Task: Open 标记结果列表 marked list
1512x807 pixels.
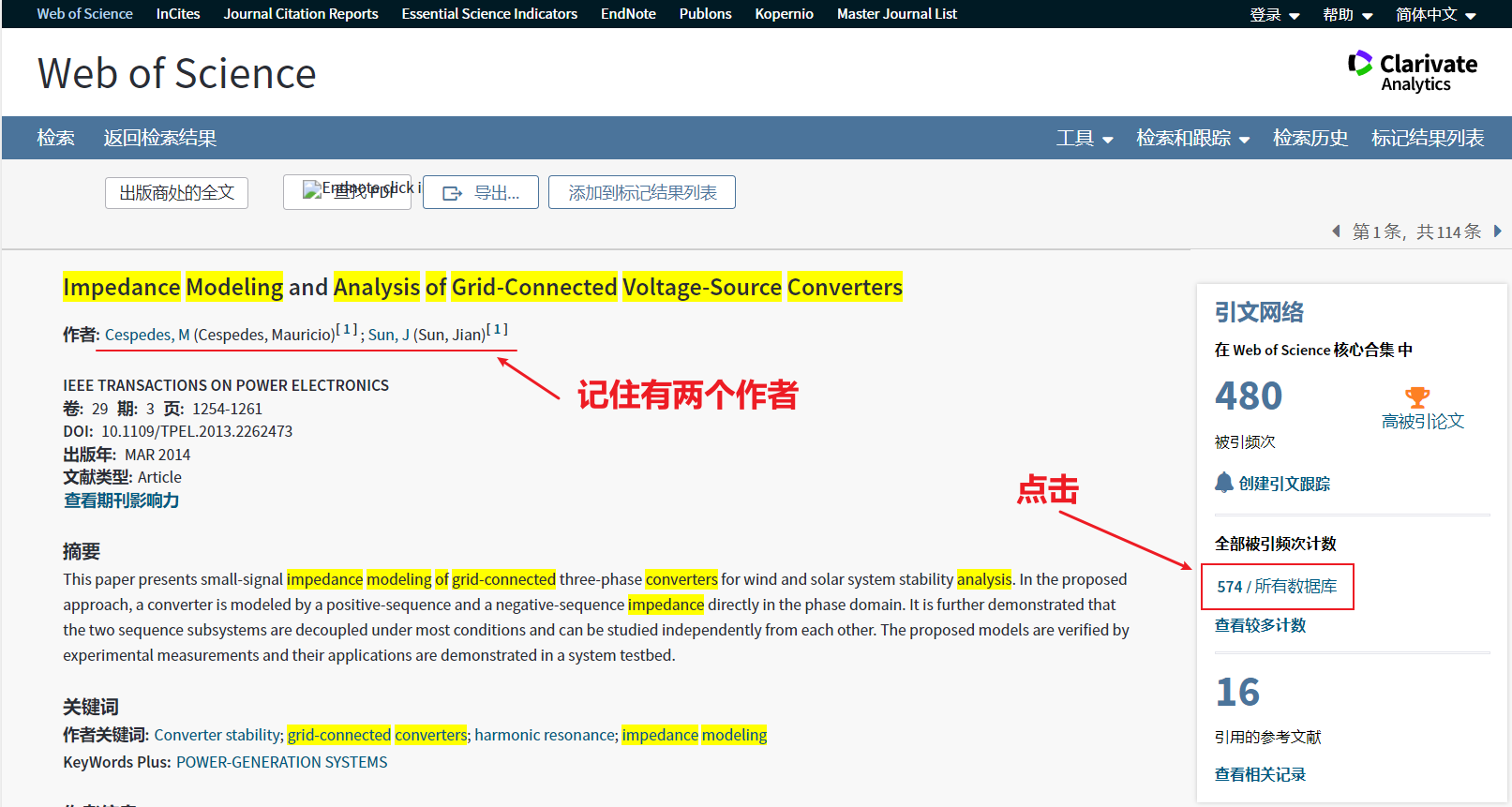Action: click(x=1428, y=138)
